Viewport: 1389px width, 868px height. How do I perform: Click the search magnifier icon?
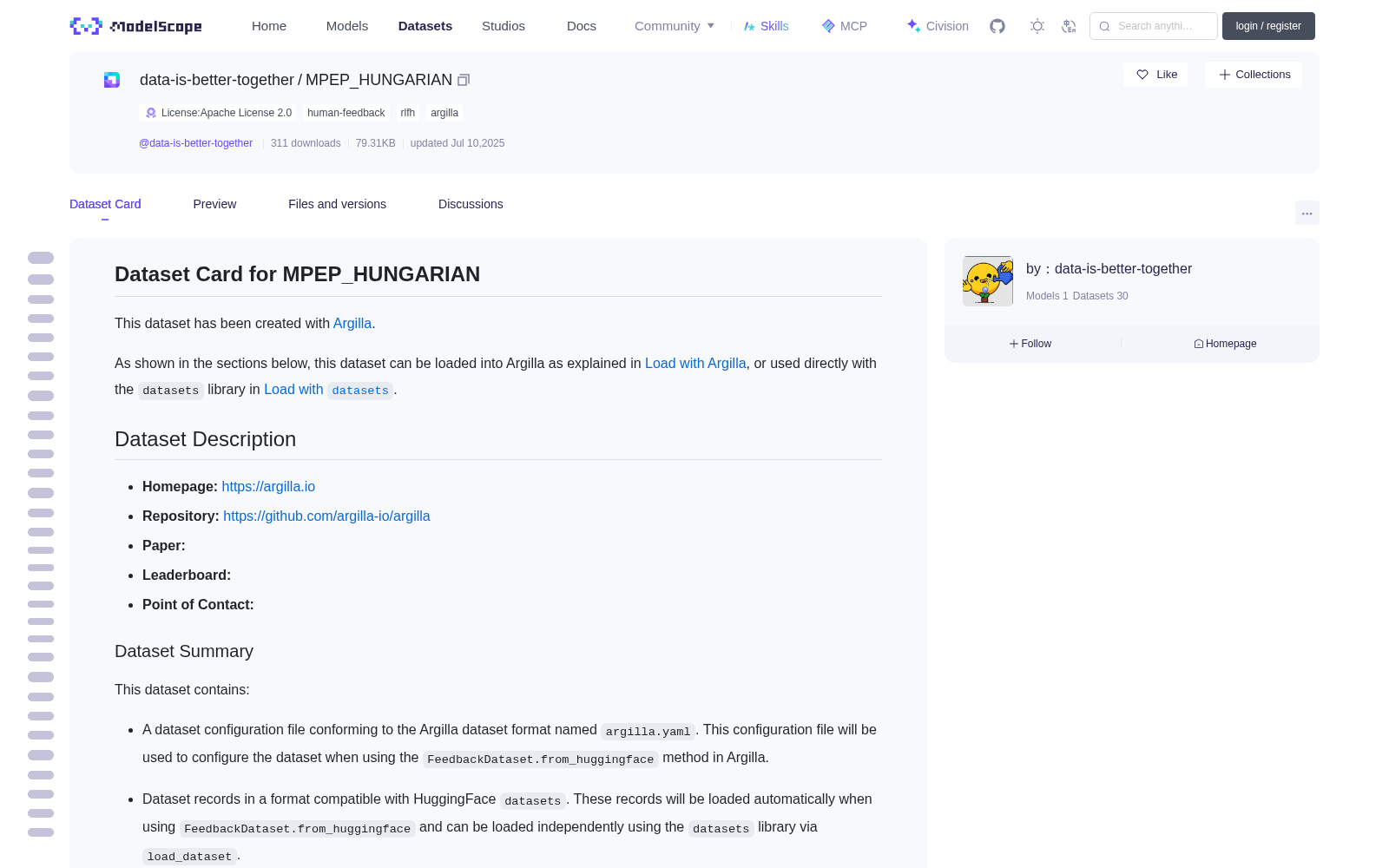[x=1105, y=26]
